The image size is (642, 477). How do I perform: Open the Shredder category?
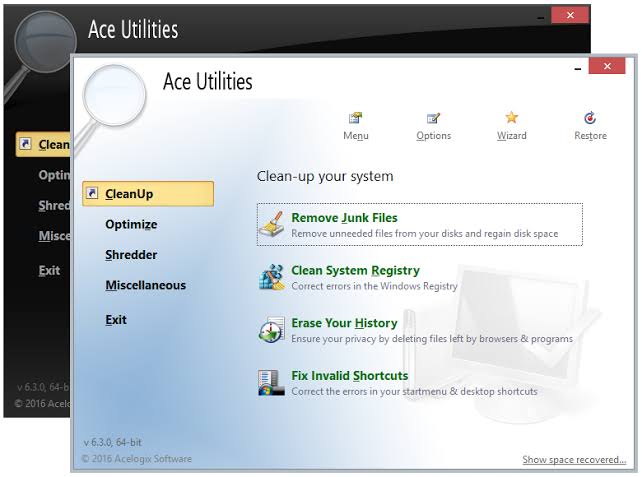131,255
